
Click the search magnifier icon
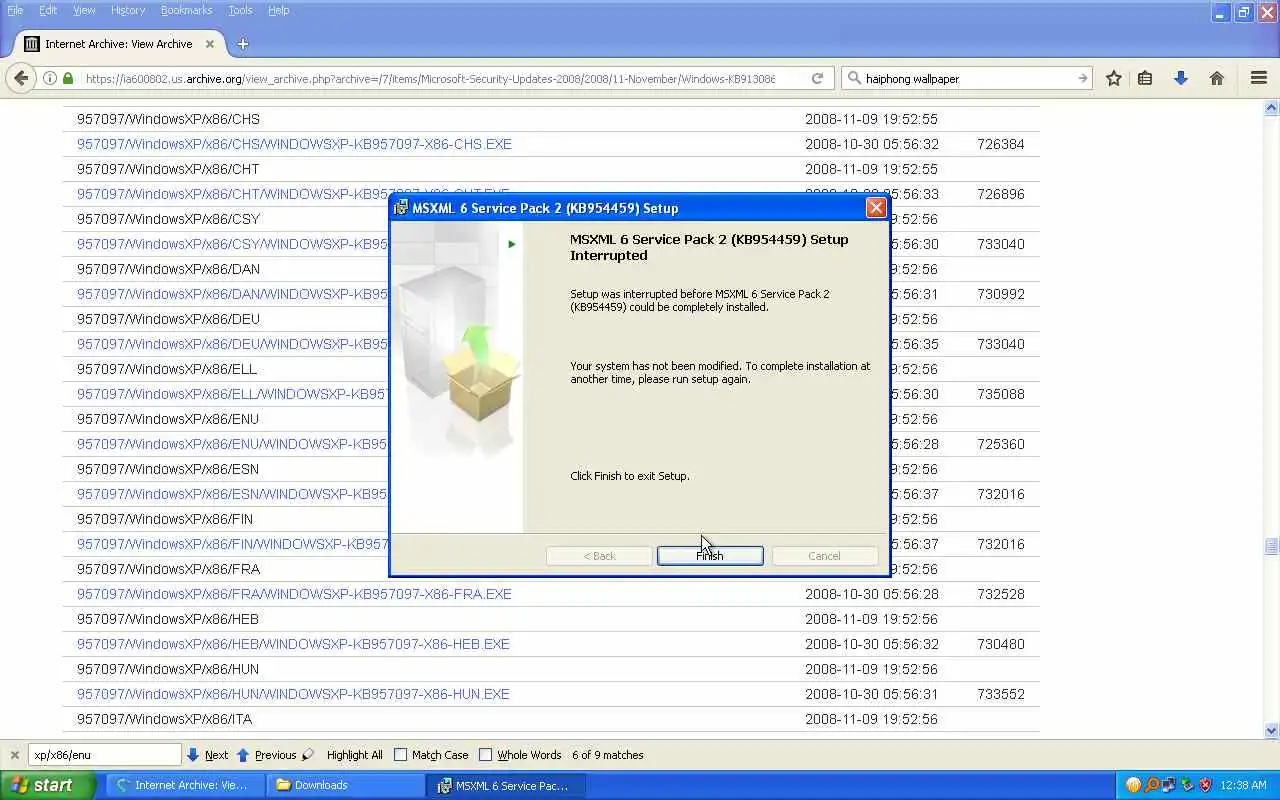[854, 78]
